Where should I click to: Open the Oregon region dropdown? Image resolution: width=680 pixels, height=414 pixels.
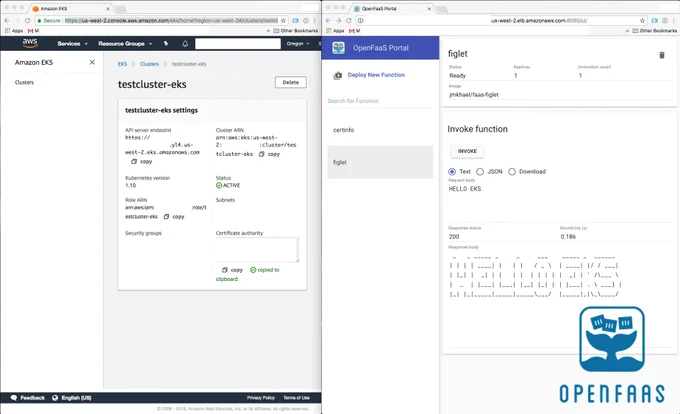coord(298,44)
